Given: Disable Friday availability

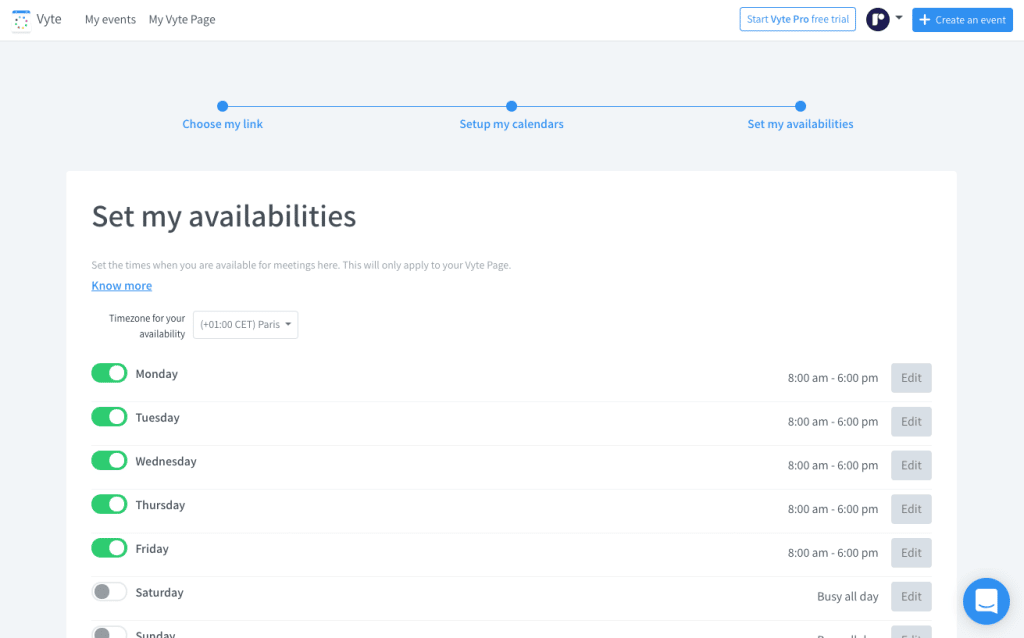Looking at the screenshot, I should click(x=109, y=548).
